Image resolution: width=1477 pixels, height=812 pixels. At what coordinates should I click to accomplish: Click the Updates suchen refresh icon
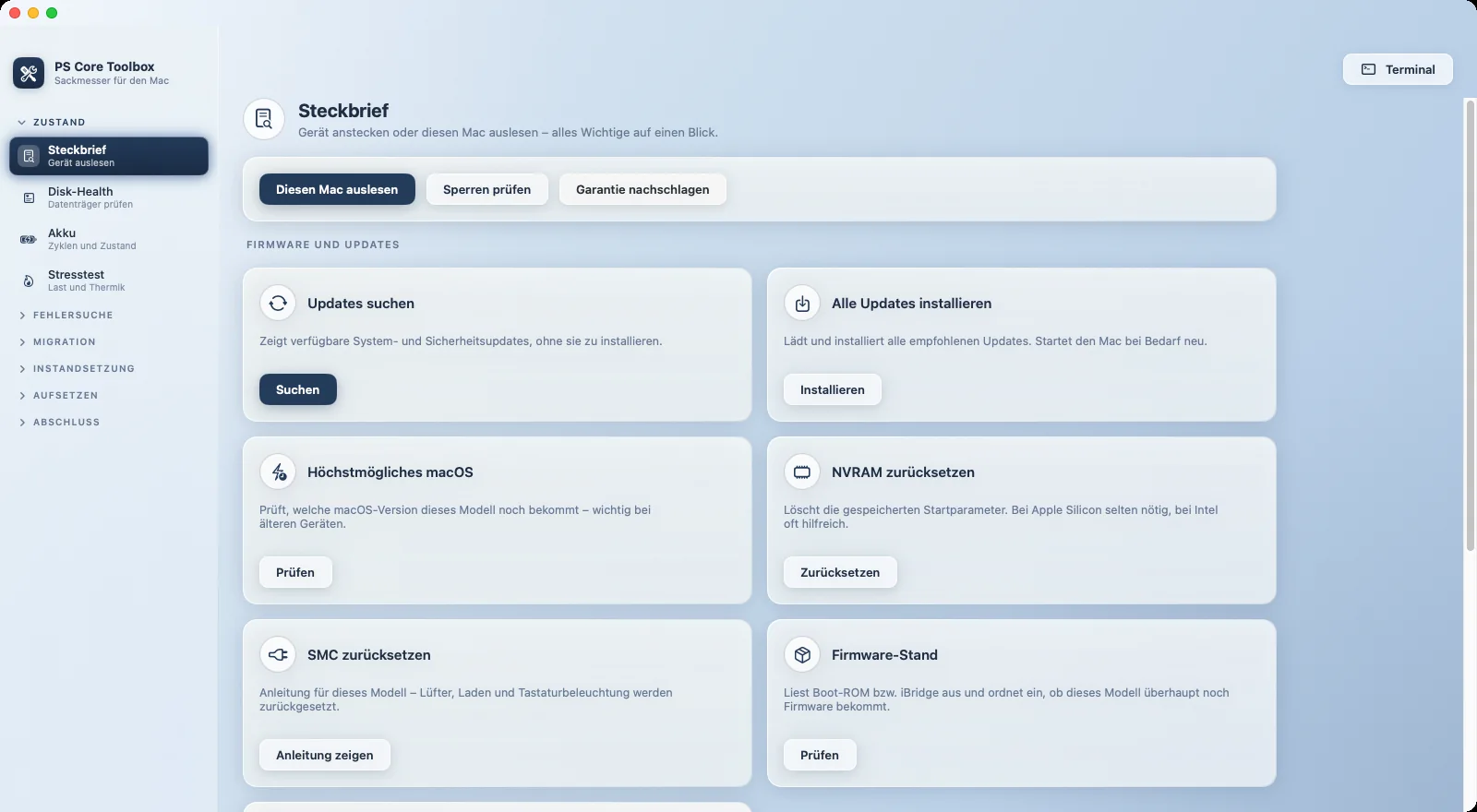click(x=278, y=303)
